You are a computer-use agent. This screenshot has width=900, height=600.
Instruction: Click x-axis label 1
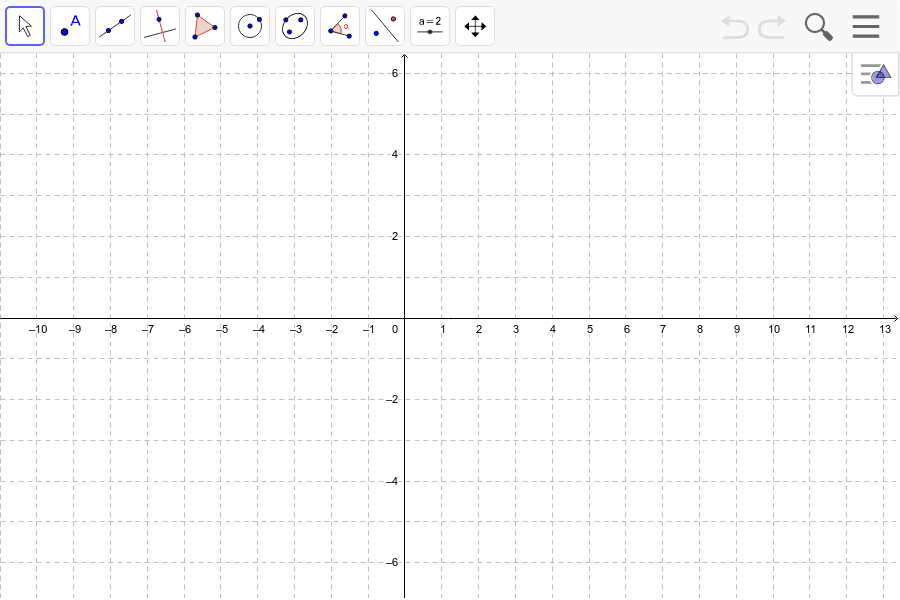click(443, 330)
